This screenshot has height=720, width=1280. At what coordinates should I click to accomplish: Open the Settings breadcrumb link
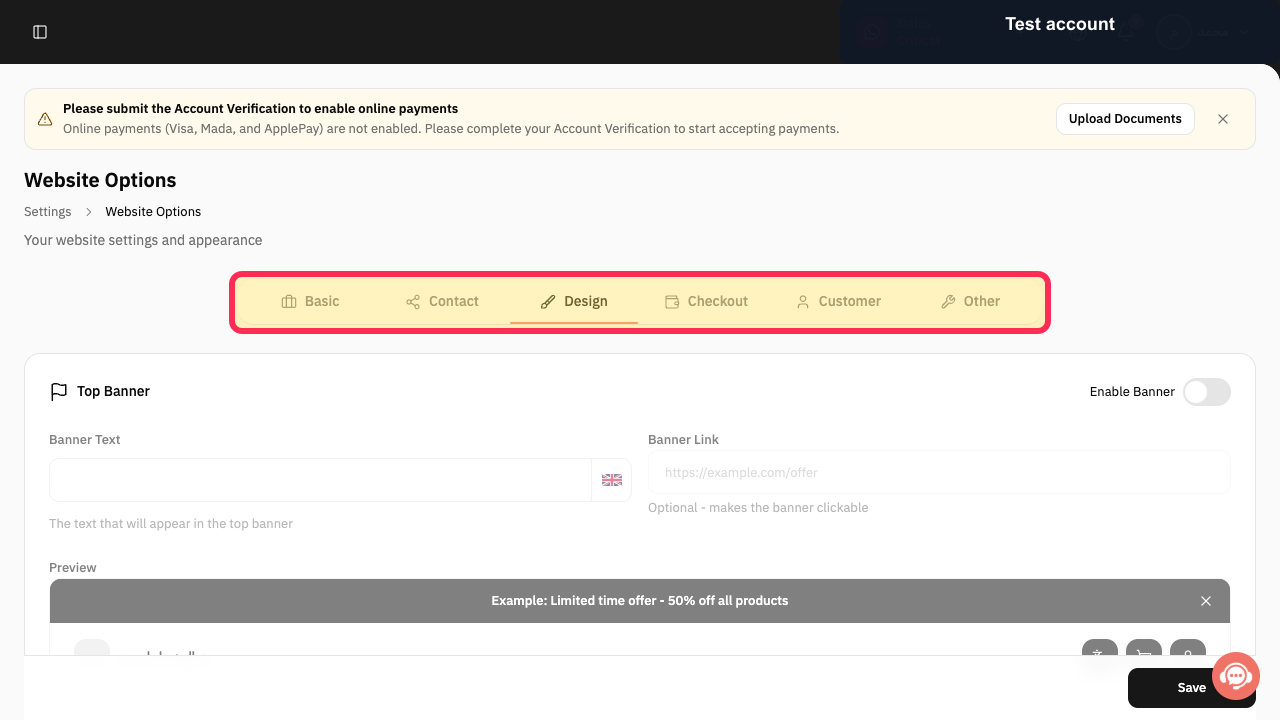tap(48, 212)
